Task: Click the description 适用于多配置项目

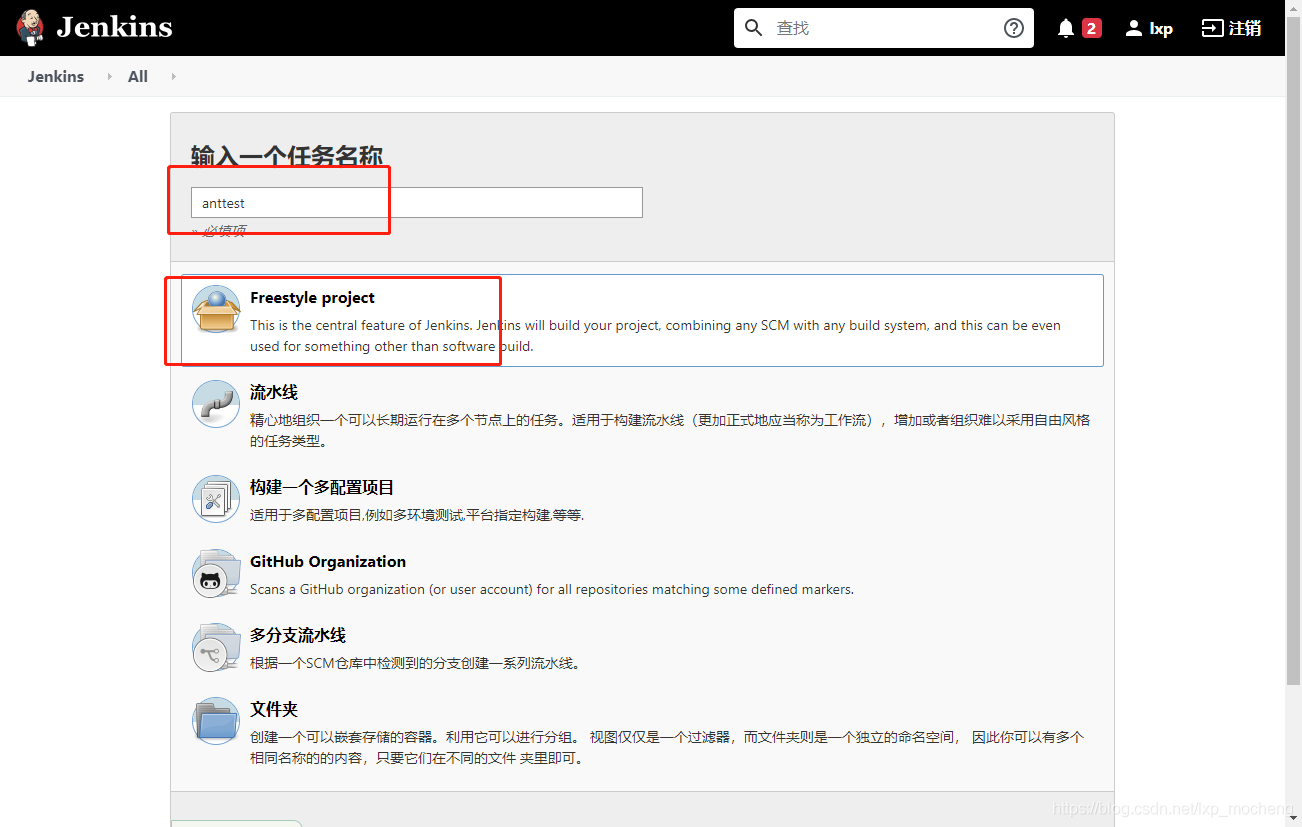Action: 417,515
